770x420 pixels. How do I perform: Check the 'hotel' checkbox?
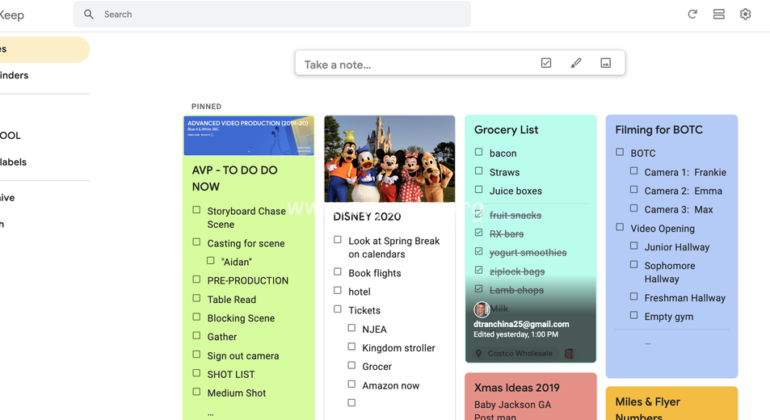click(x=337, y=290)
